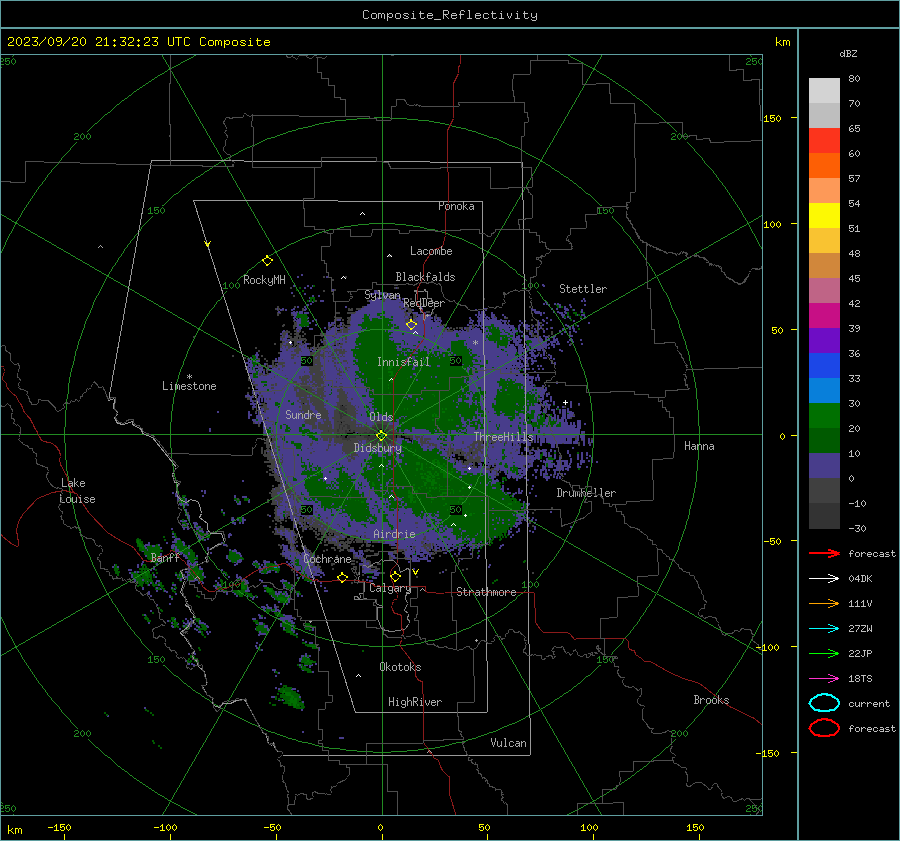Click the 'Calgary' map label
Image resolution: width=900 pixels, height=841 pixels.
390,588
